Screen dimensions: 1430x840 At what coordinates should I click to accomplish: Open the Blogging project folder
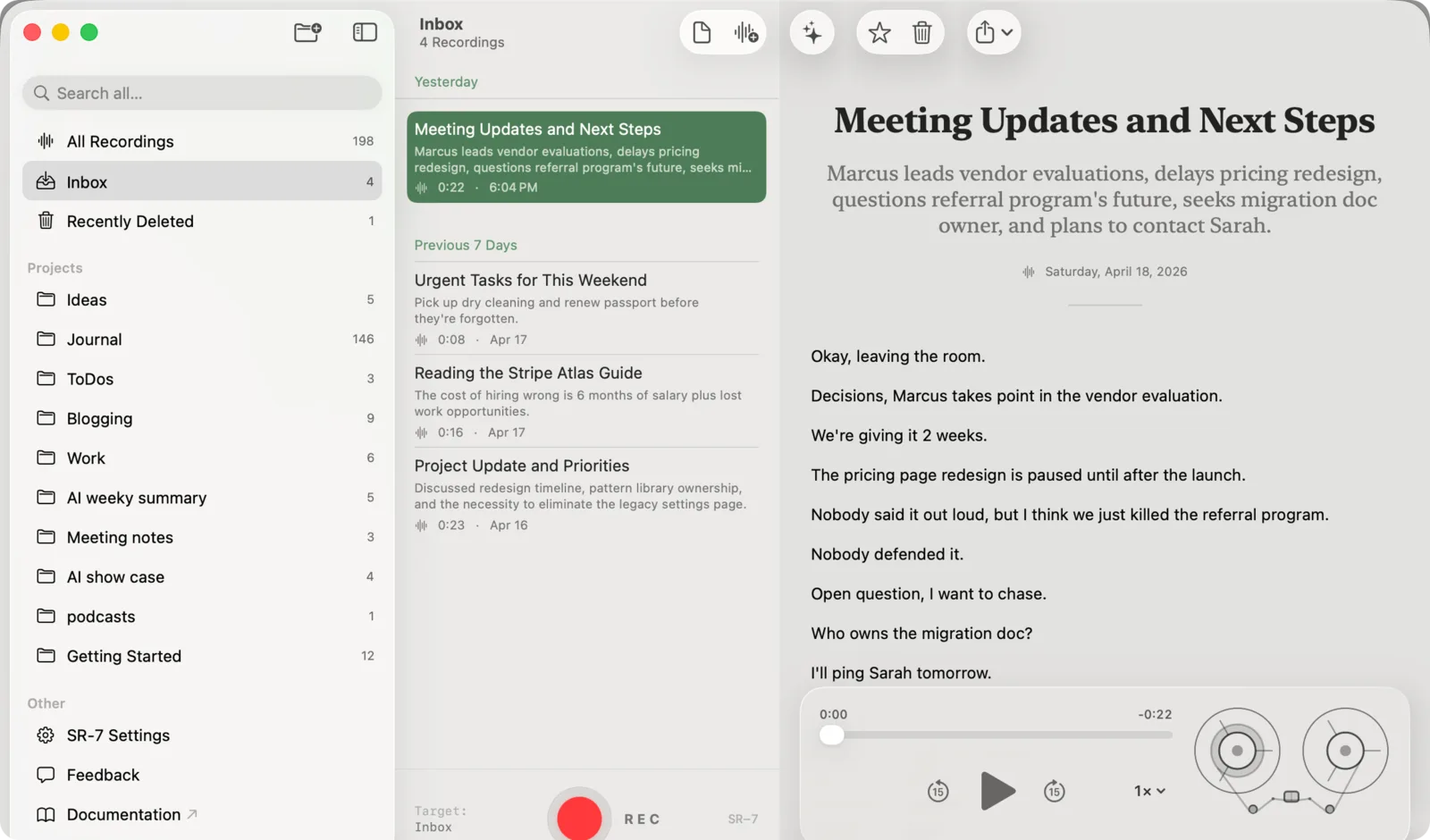pos(202,418)
